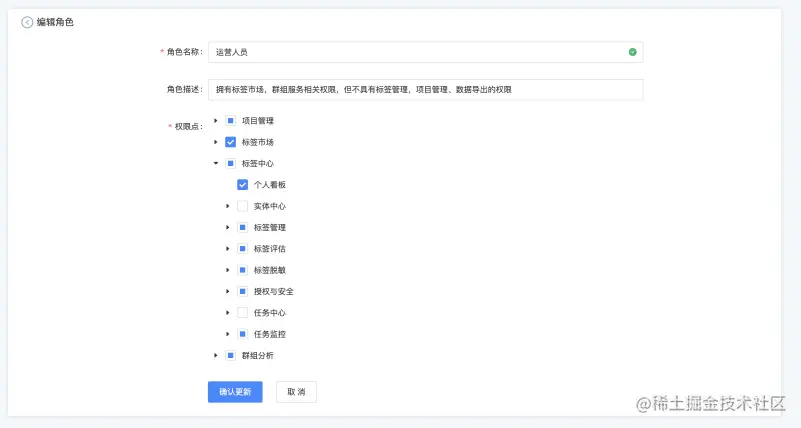
Task: Collapse the 标签中心 tree node
Action: point(216,163)
